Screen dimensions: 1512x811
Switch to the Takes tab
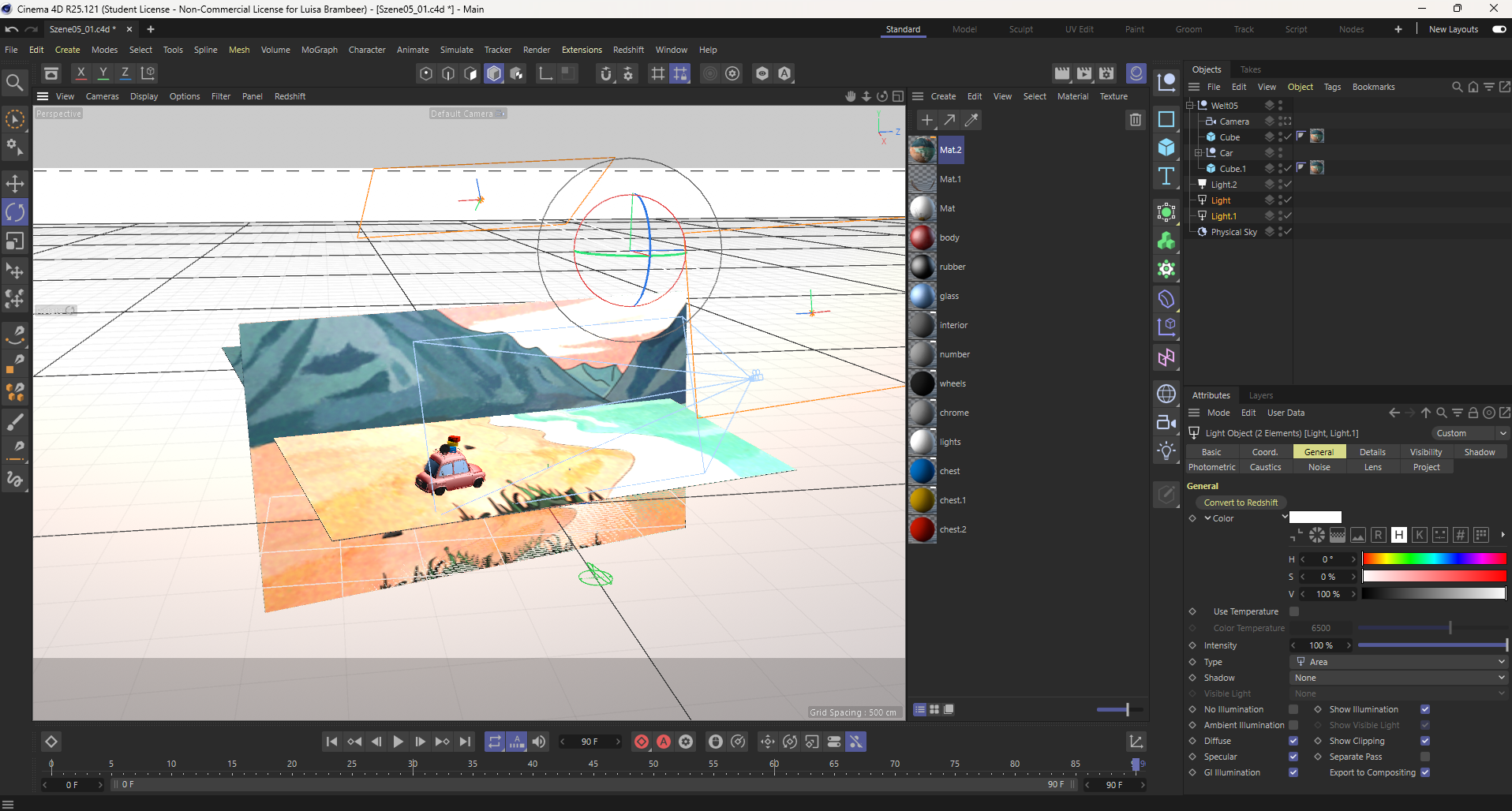1251,69
